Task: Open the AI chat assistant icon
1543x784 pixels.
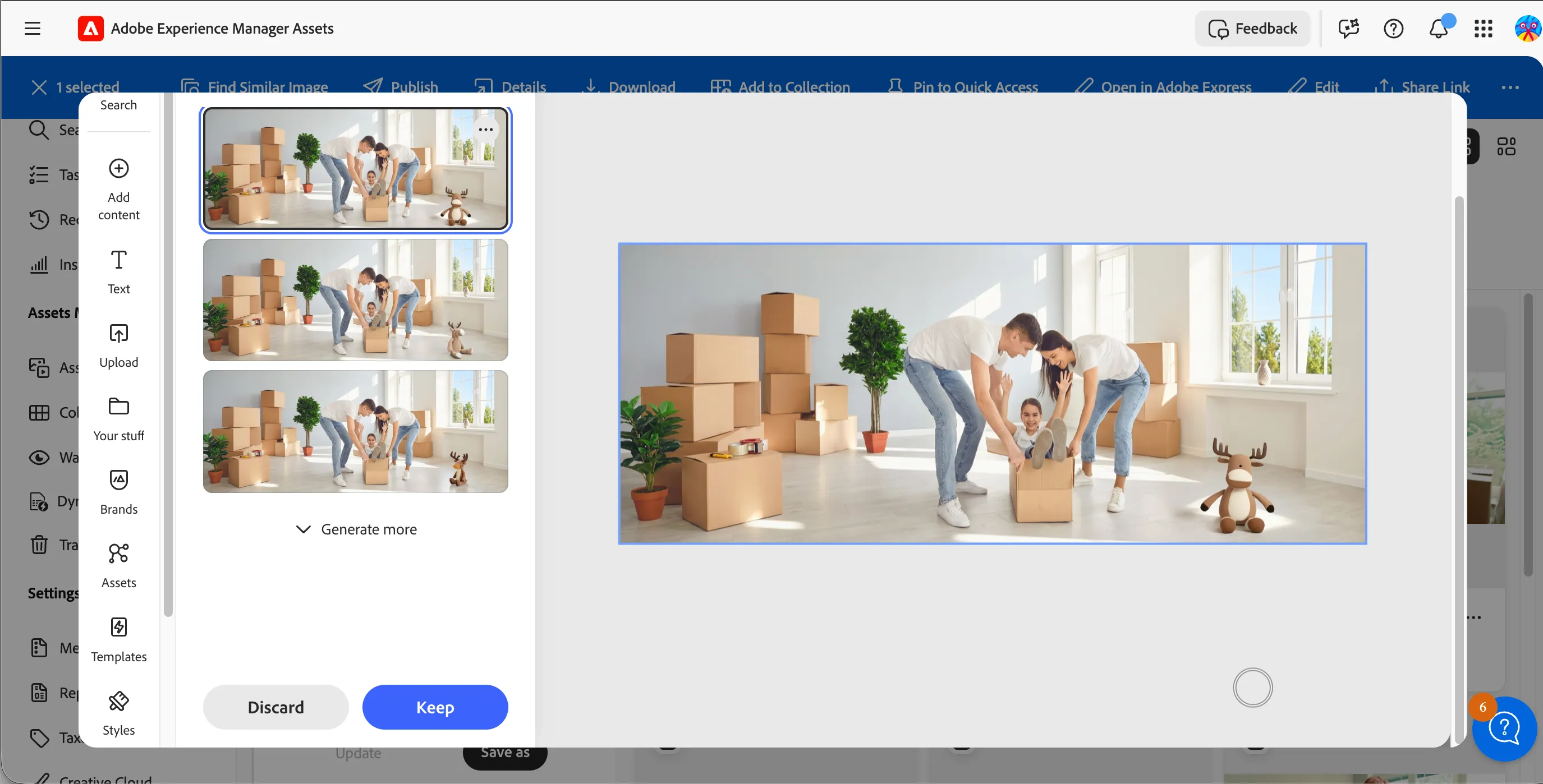Action: point(1348,28)
